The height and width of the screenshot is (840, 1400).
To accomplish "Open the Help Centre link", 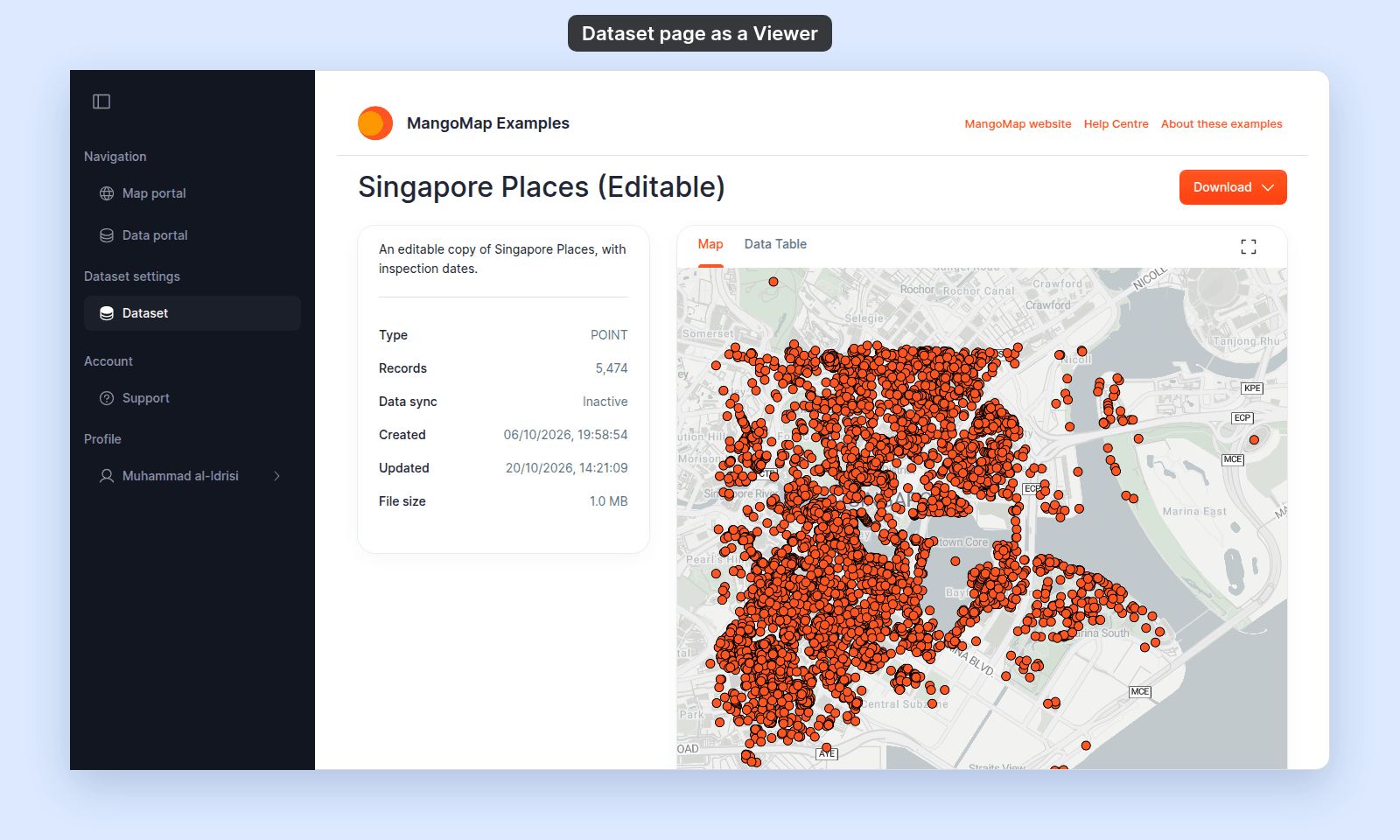I will pyautogui.click(x=1116, y=124).
